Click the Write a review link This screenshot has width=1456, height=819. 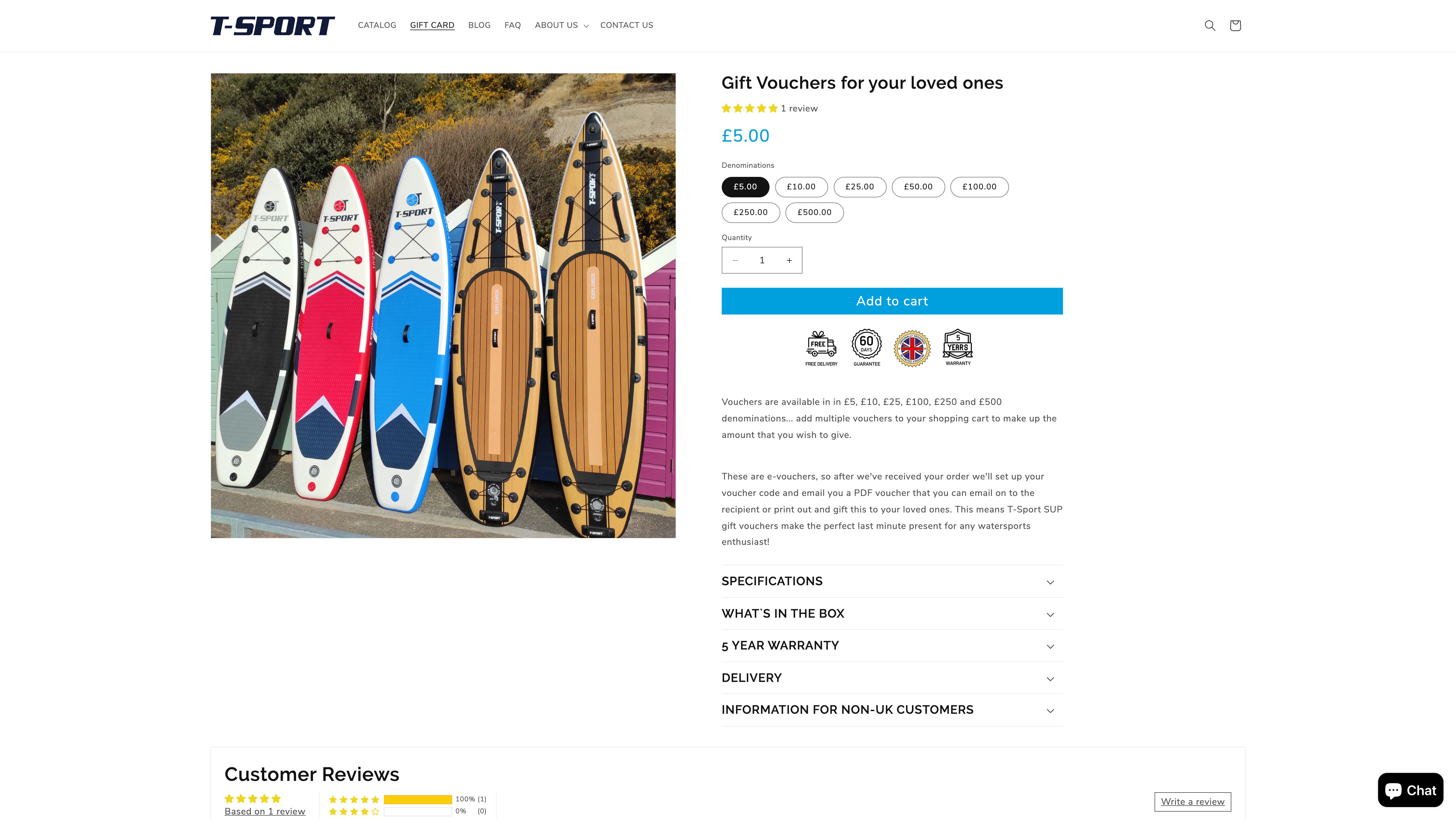[1192, 801]
